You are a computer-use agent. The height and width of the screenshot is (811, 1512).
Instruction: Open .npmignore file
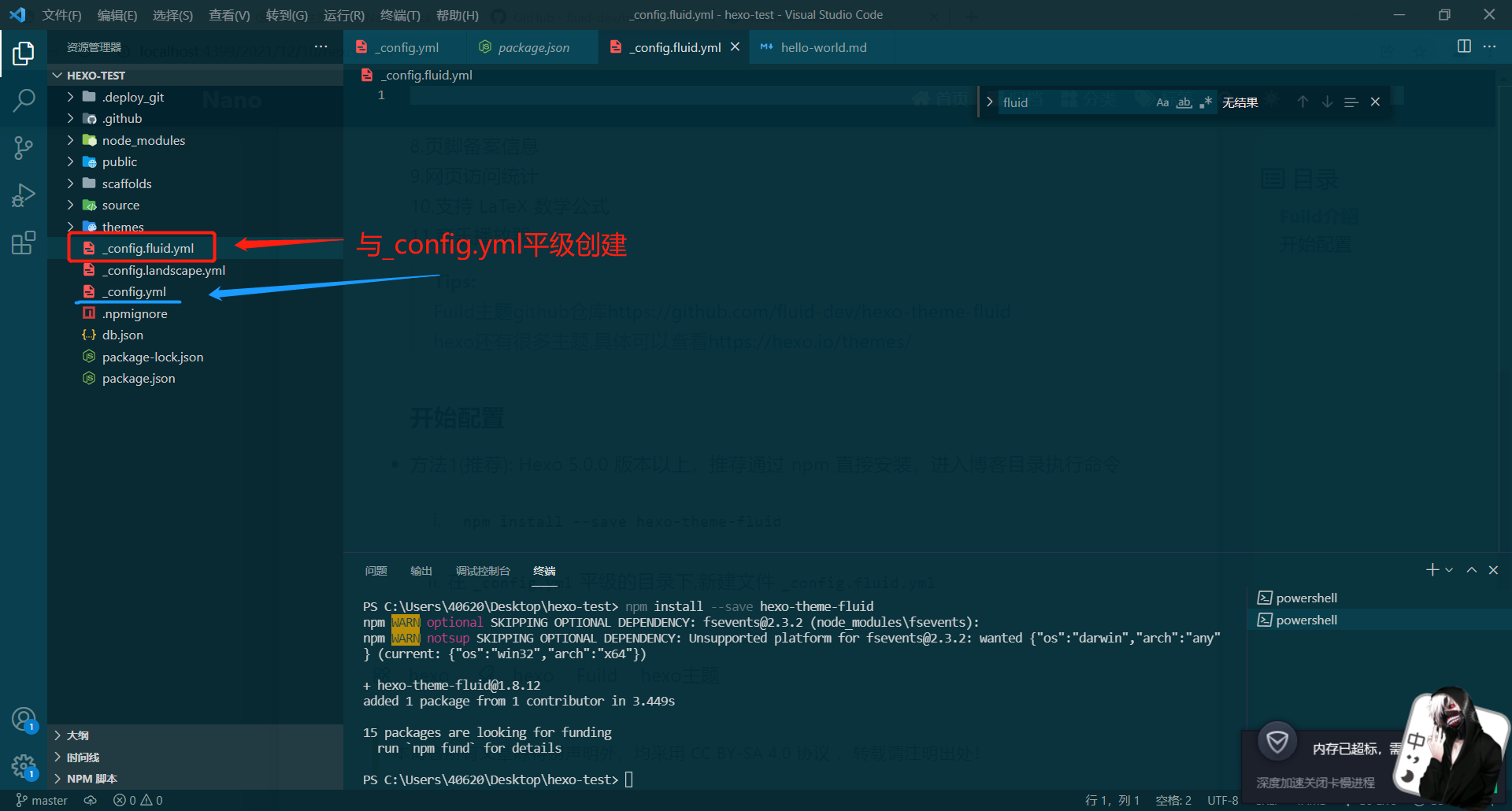[197, 313]
